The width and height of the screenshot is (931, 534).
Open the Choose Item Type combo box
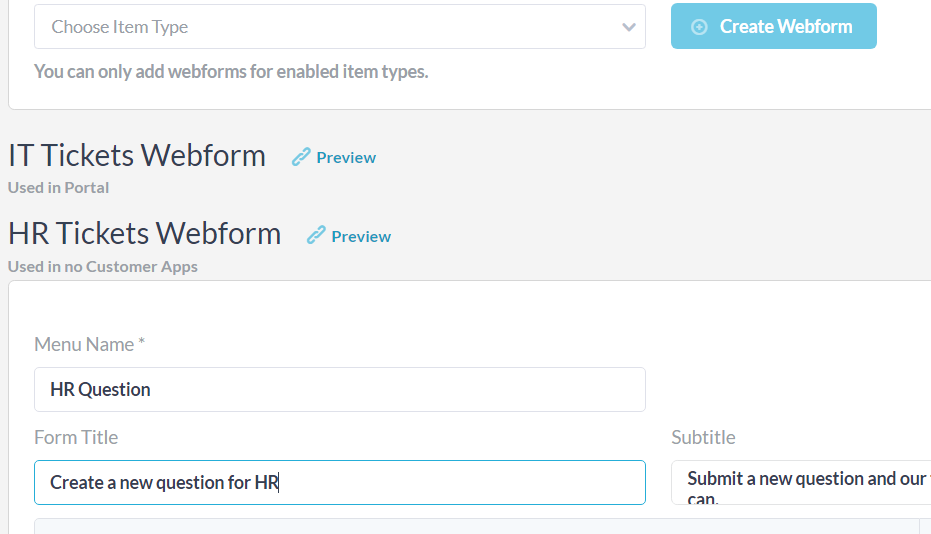330,27
